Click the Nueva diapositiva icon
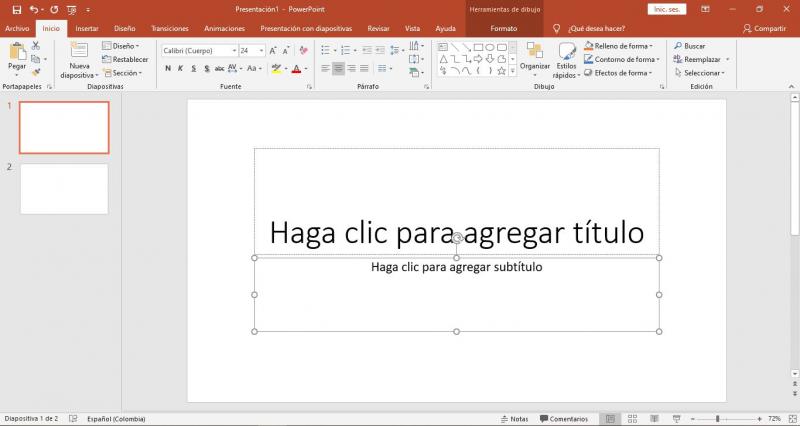This screenshot has width=800, height=426. 79,50
